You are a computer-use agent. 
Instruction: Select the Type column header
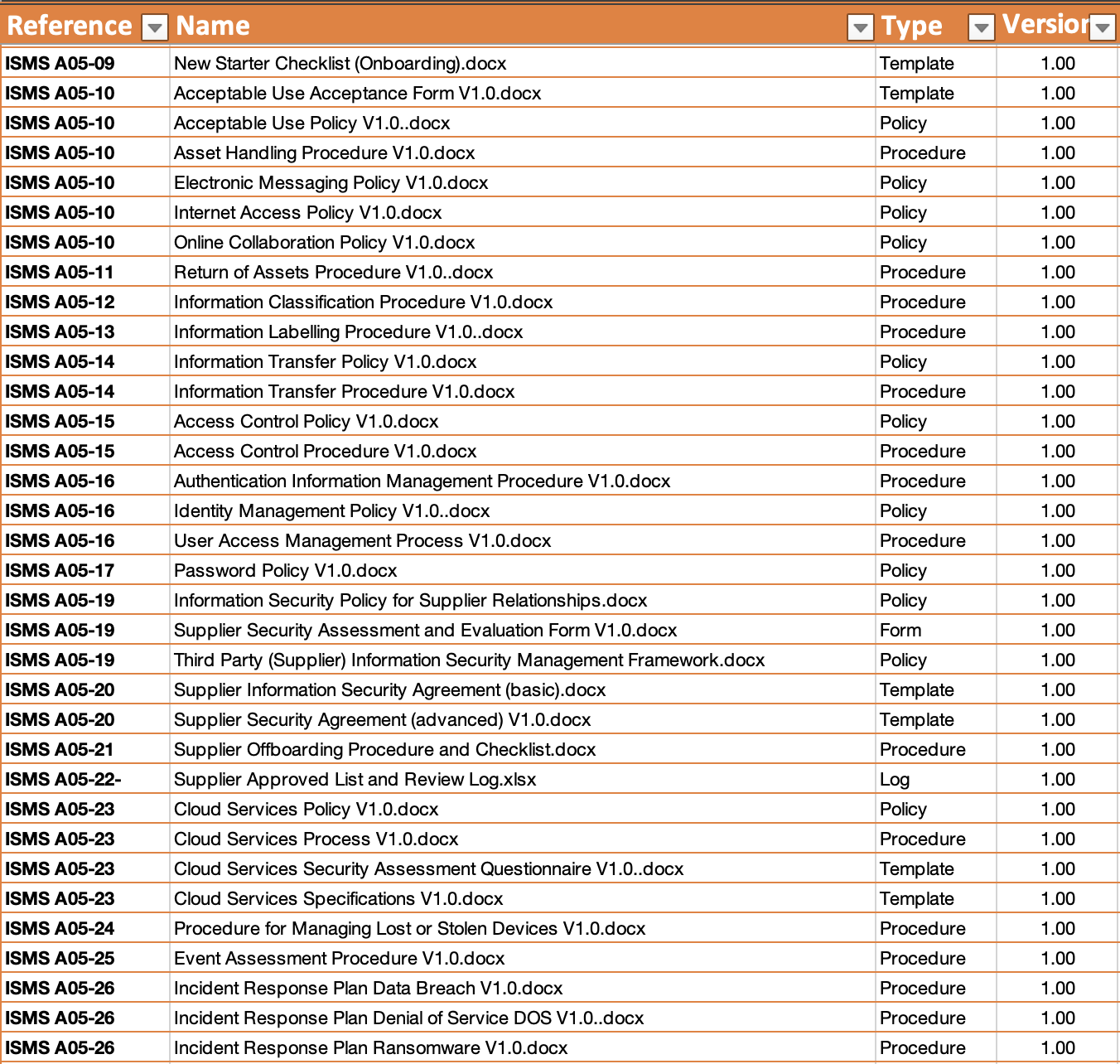936,25
